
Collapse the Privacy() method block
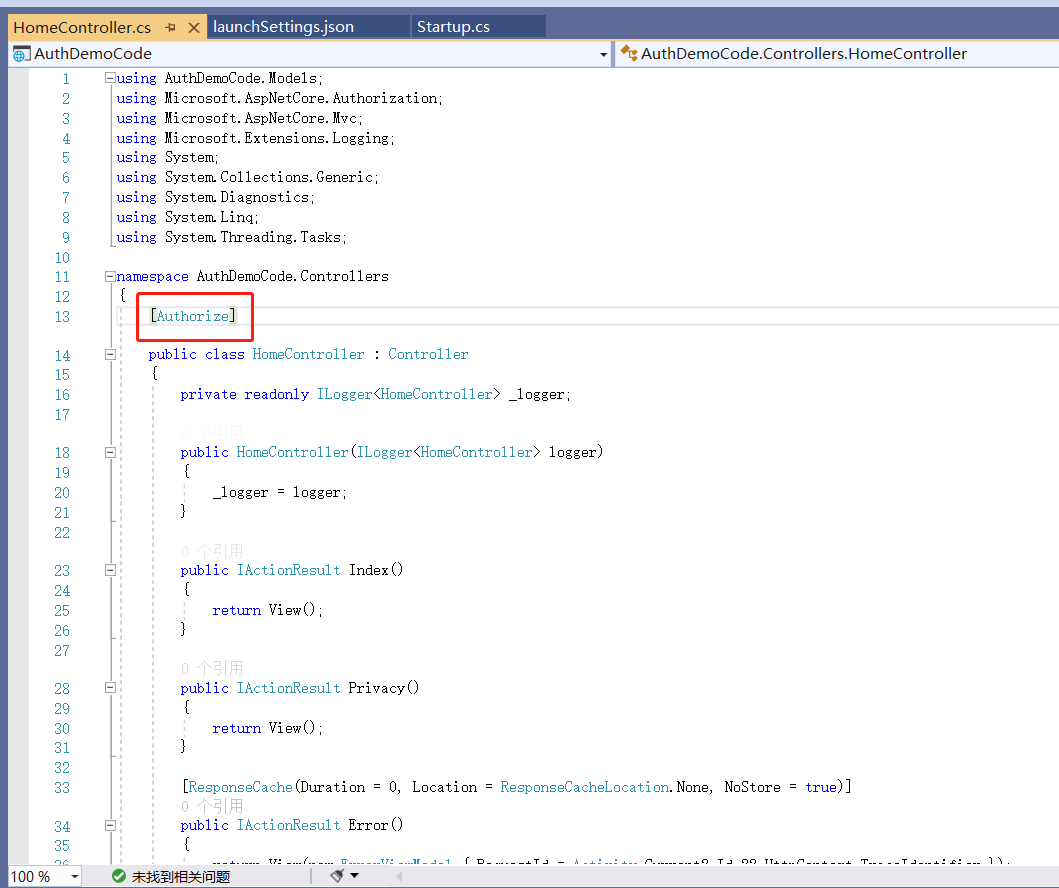(110, 688)
